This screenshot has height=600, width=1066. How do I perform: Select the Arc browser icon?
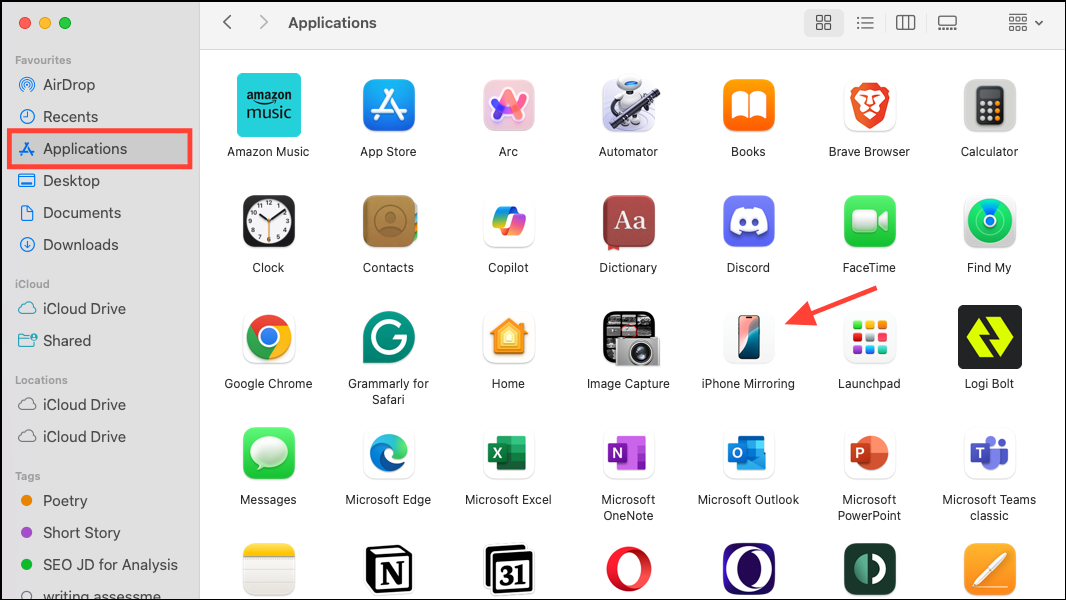(509, 105)
